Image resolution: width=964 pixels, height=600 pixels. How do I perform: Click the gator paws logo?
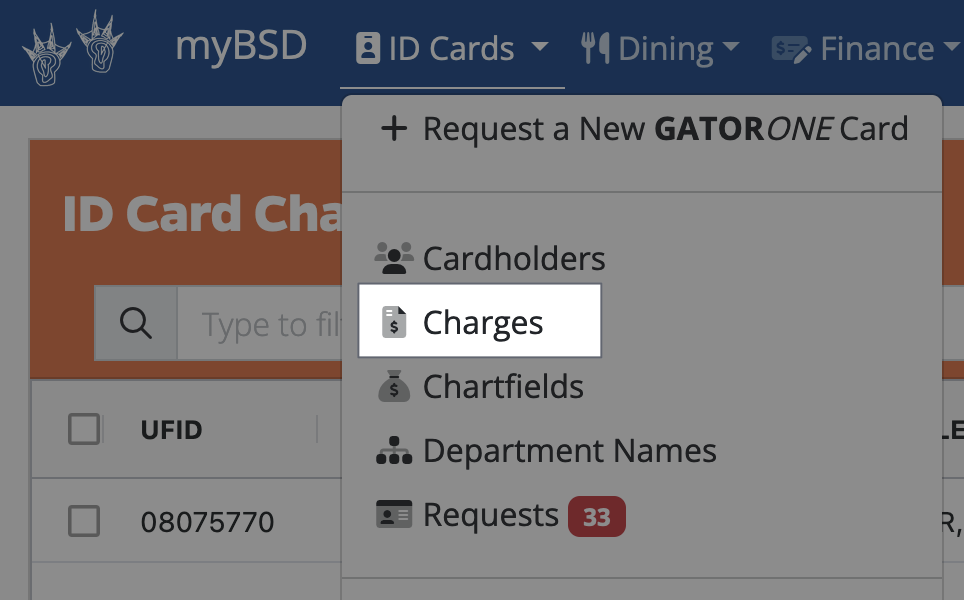[x=73, y=48]
